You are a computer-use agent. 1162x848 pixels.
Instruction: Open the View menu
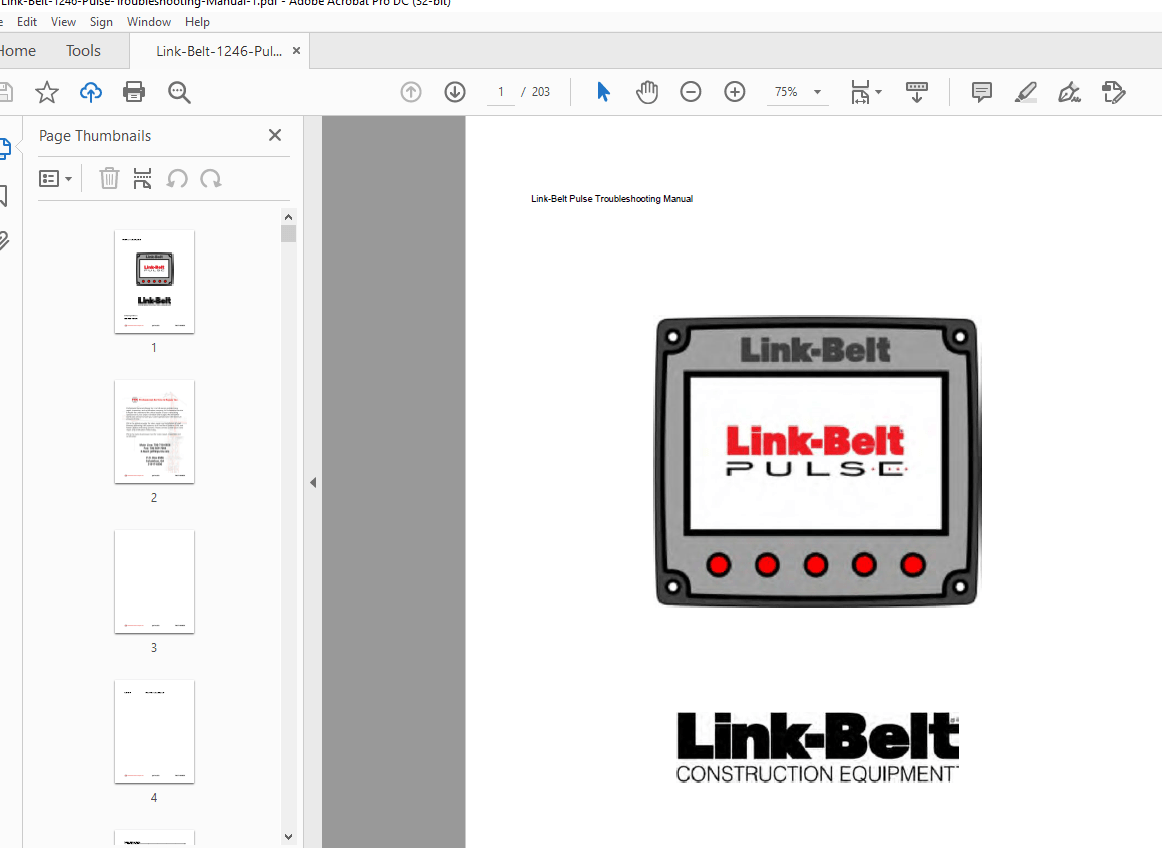click(63, 21)
